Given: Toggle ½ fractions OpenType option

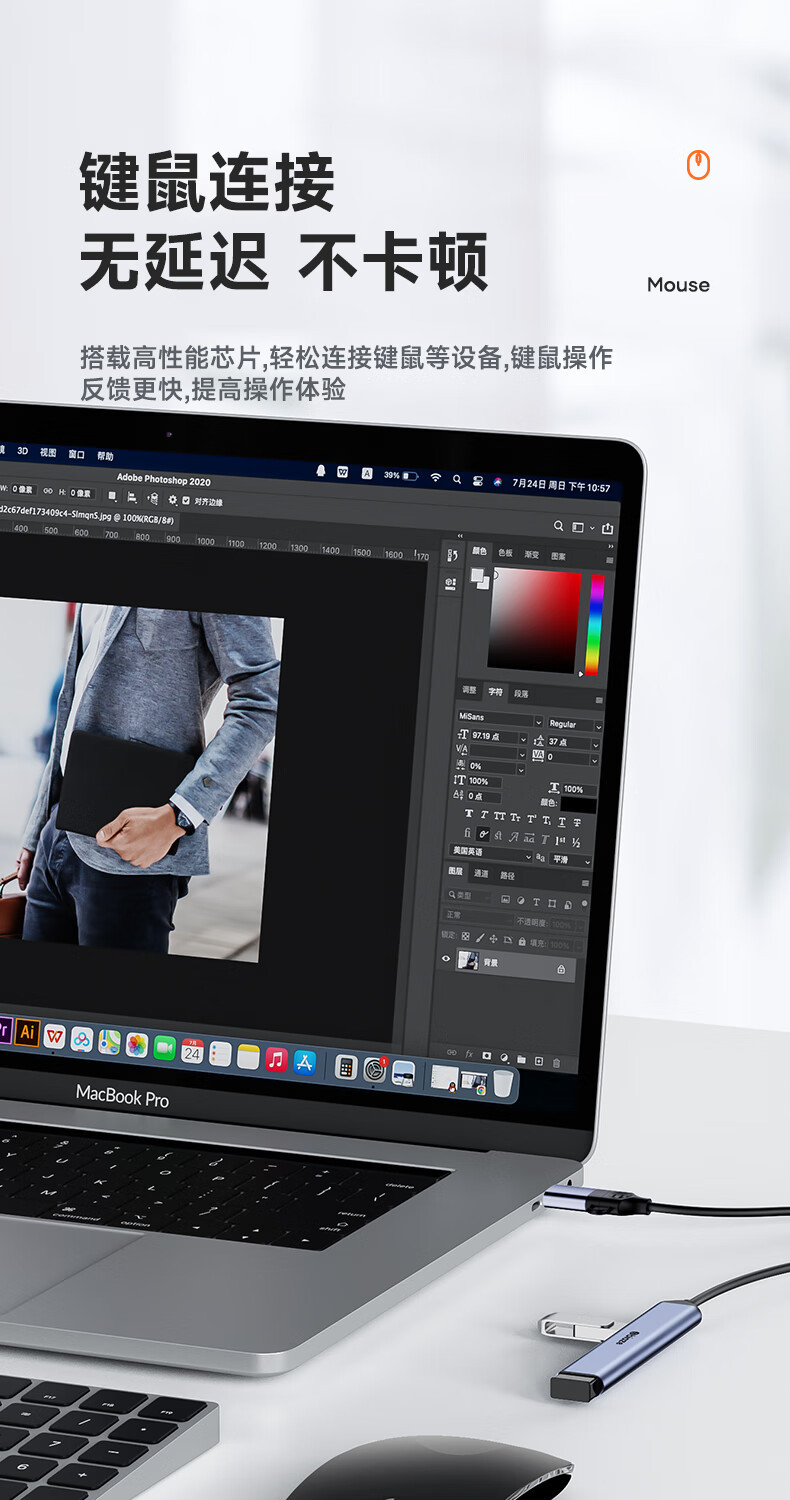Looking at the screenshot, I should tap(576, 842).
